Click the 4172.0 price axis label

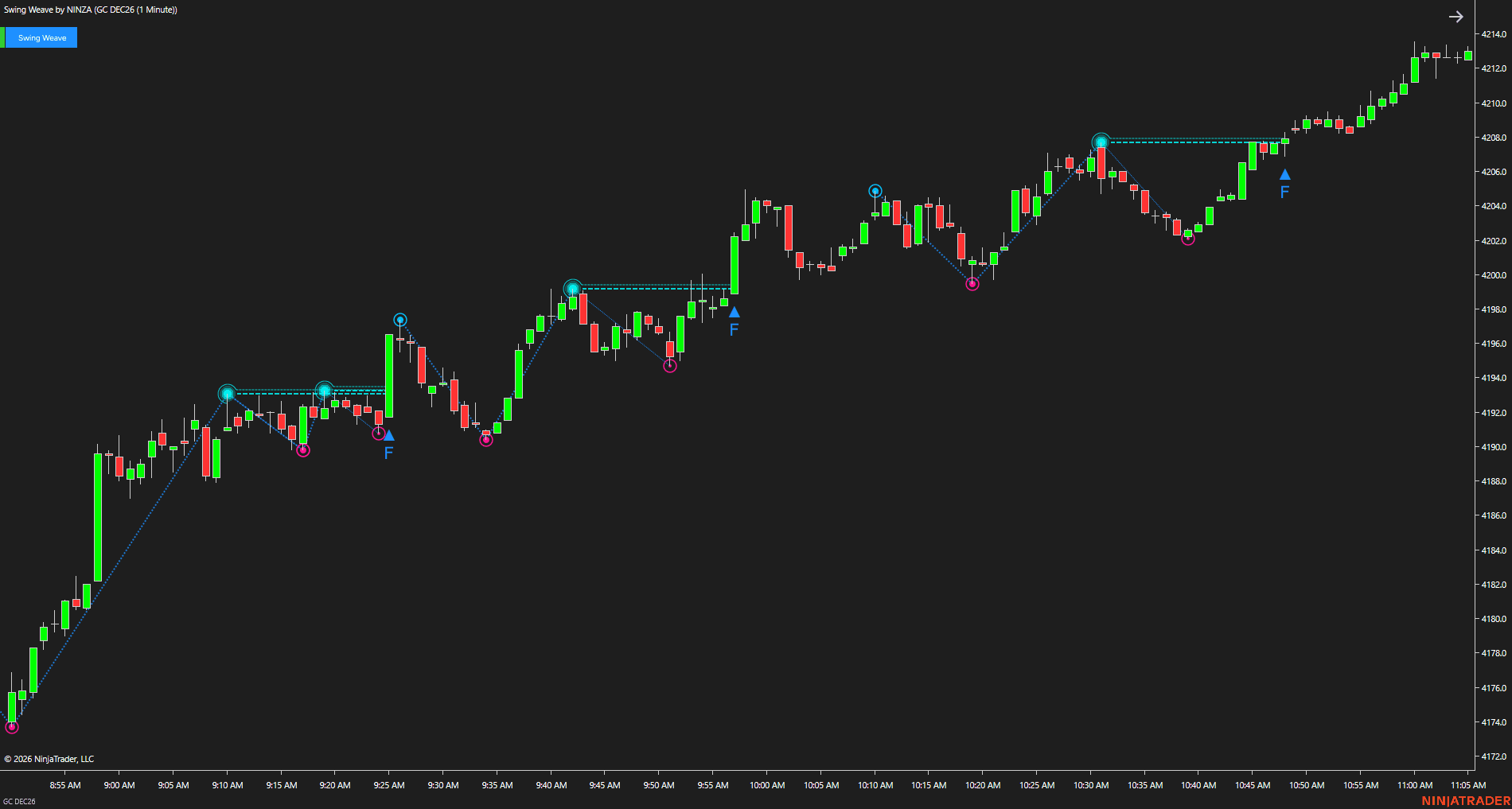click(x=1494, y=756)
